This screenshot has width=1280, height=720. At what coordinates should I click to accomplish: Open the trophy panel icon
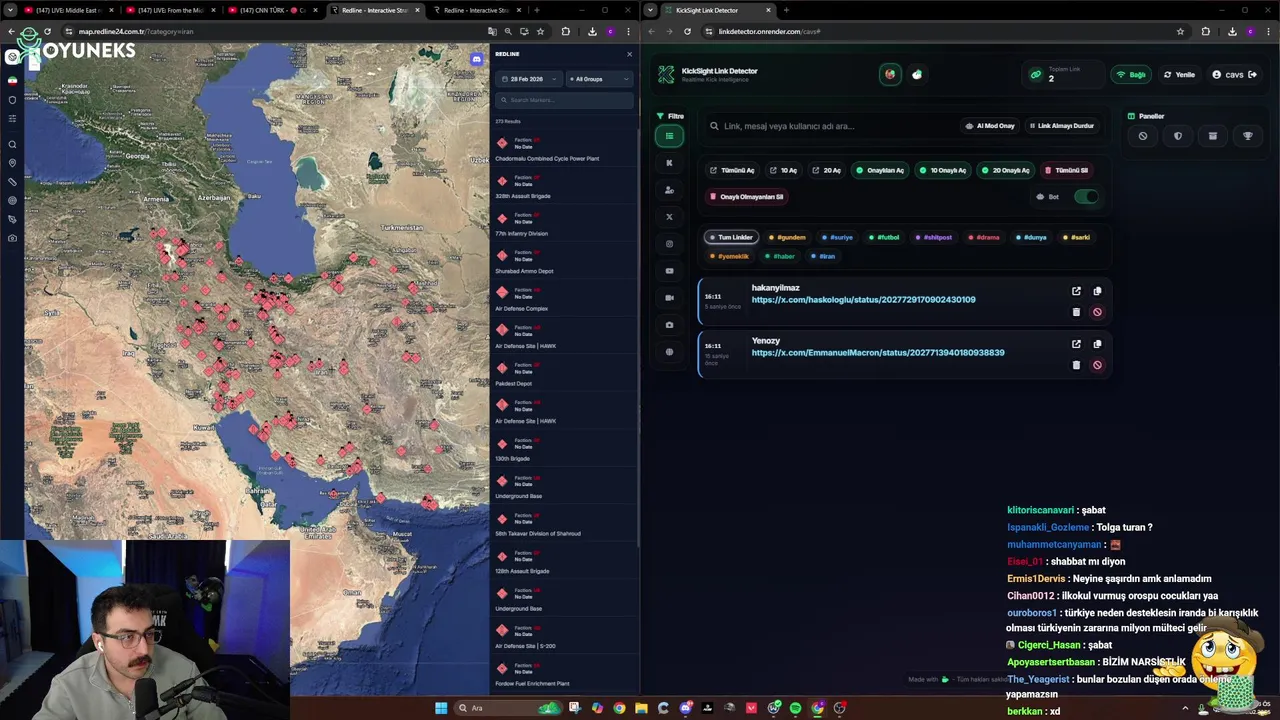1248,136
